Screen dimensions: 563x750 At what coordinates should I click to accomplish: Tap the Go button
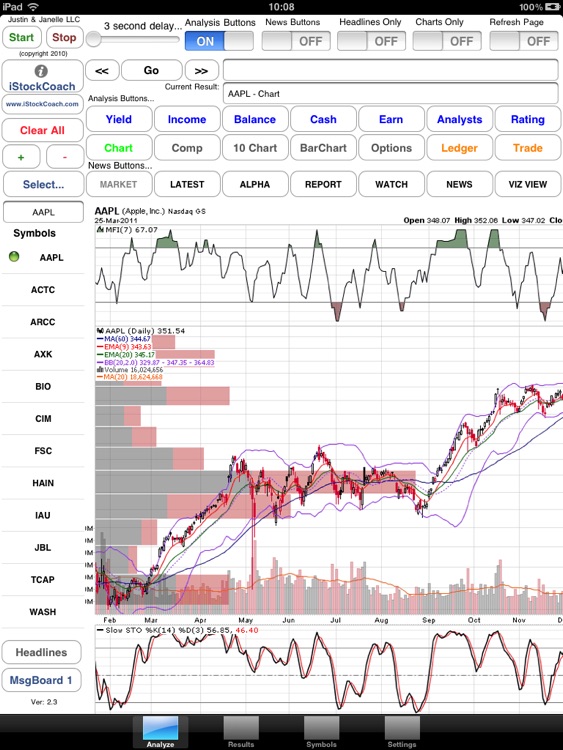click(152, 71)
